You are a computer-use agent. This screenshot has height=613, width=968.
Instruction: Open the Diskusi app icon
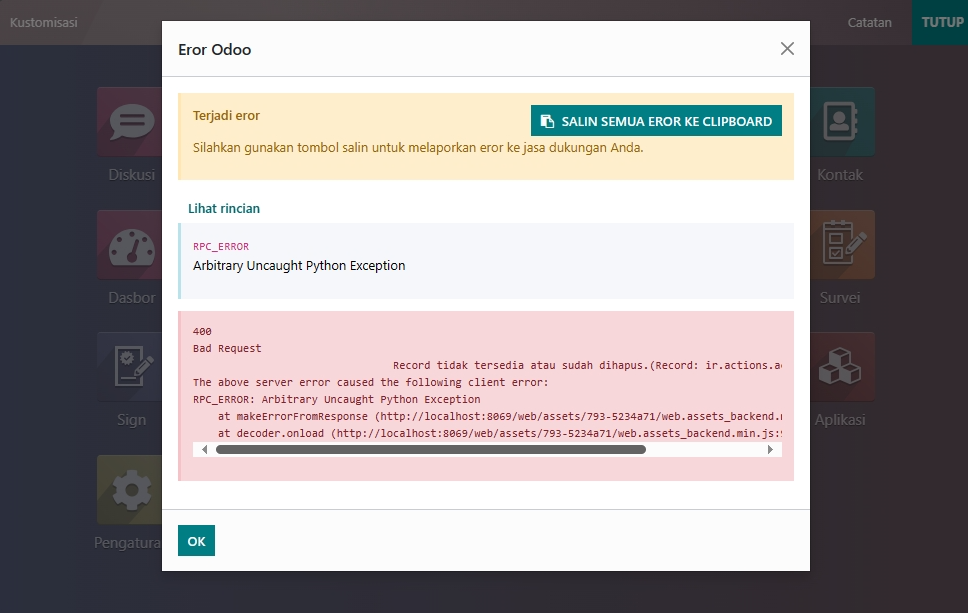(130, 122)
